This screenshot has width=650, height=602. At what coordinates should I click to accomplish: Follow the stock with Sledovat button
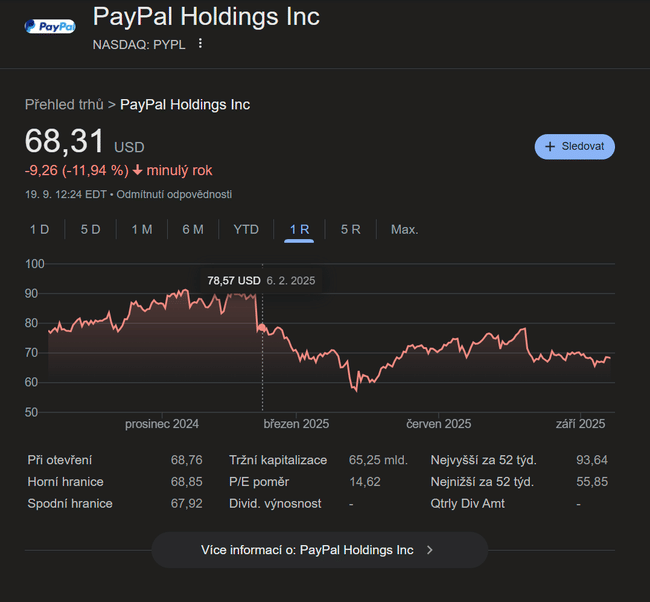pos(574,146)
